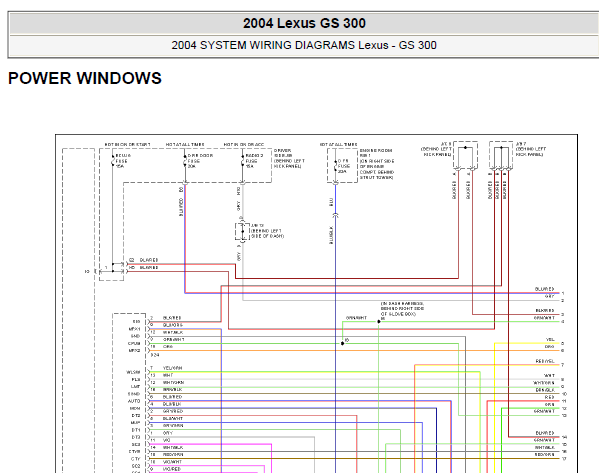Click the 'BEHIND LEFT SIDE OF DASH' junction note
Image resolution: width=599 pixels, height=473 pixels.
click(x=267, y=231)
